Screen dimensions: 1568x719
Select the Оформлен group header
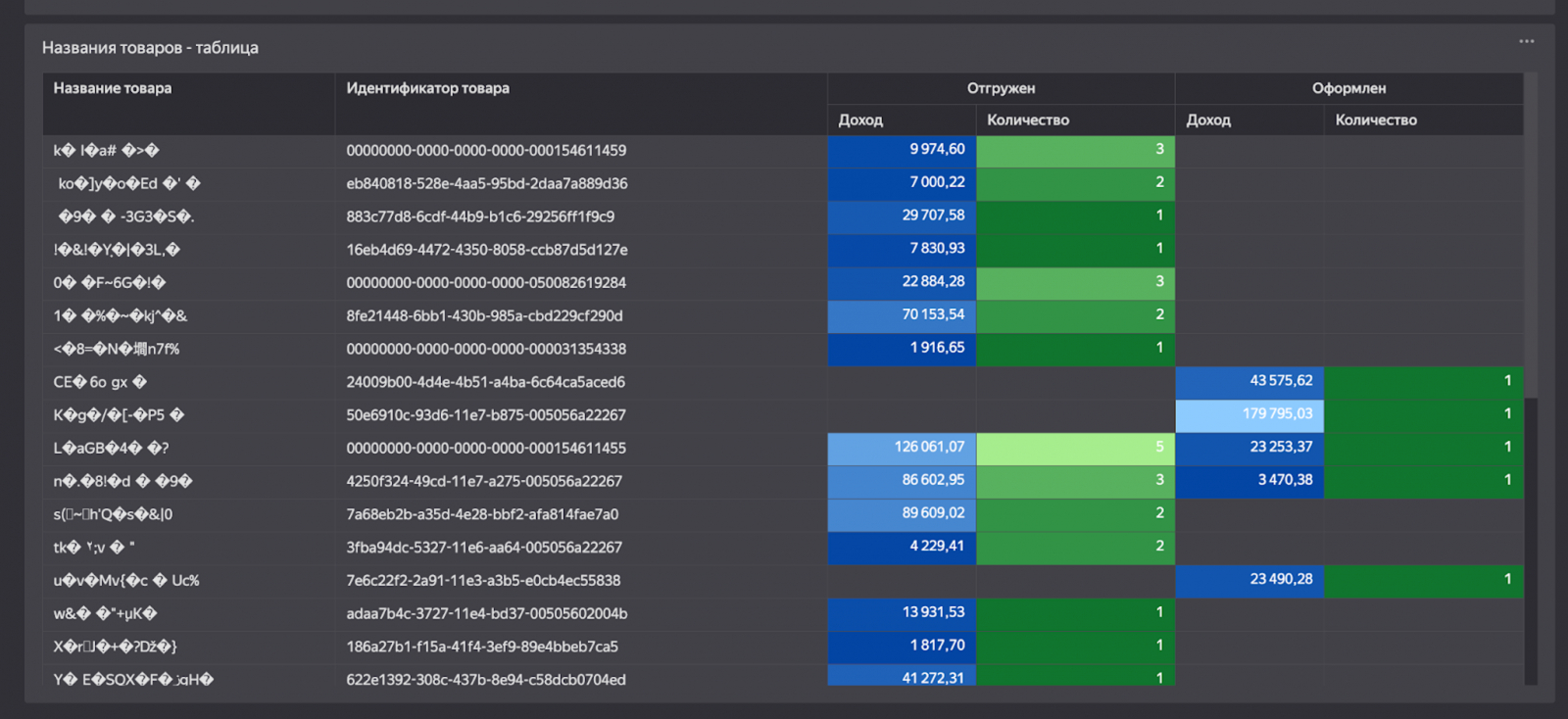coord(1348,88)
